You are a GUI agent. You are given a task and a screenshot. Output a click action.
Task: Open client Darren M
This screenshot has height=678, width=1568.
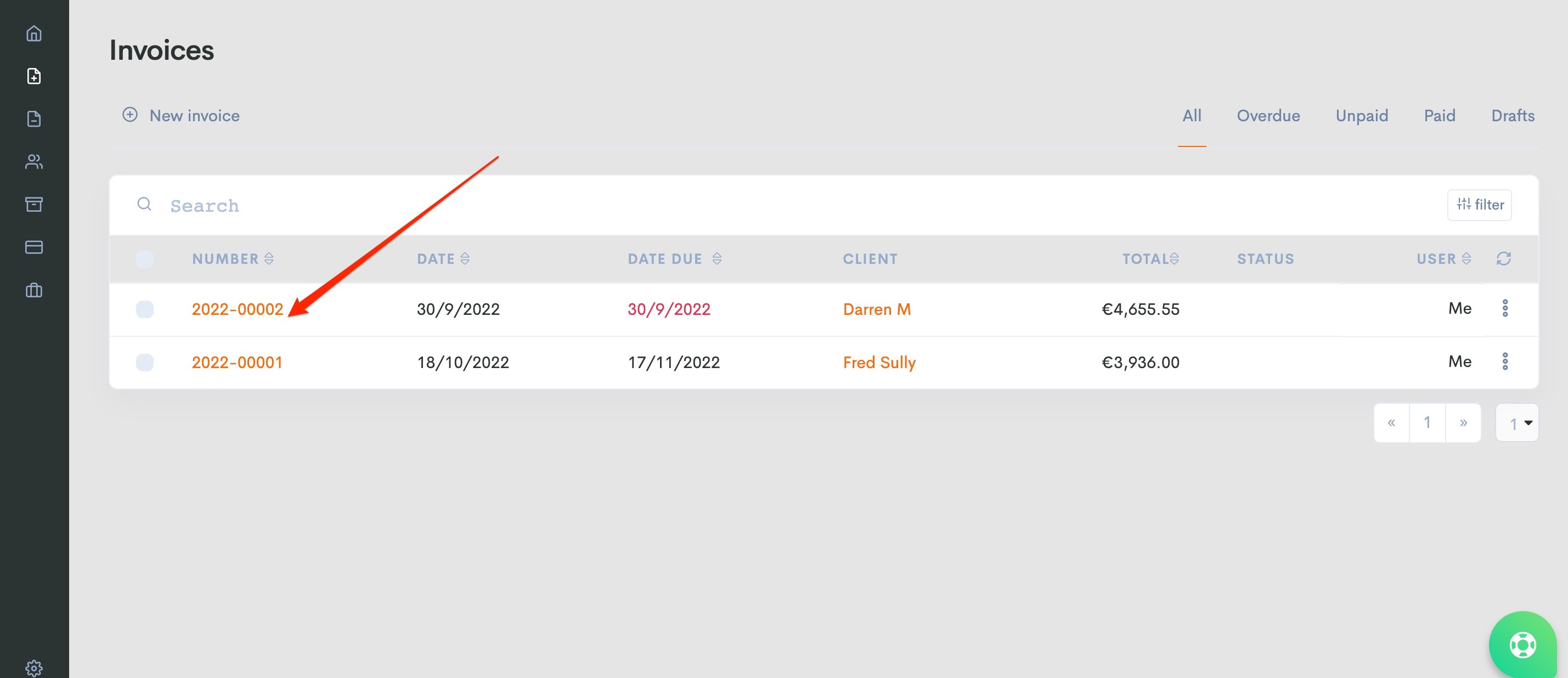[x=877, y=309]
